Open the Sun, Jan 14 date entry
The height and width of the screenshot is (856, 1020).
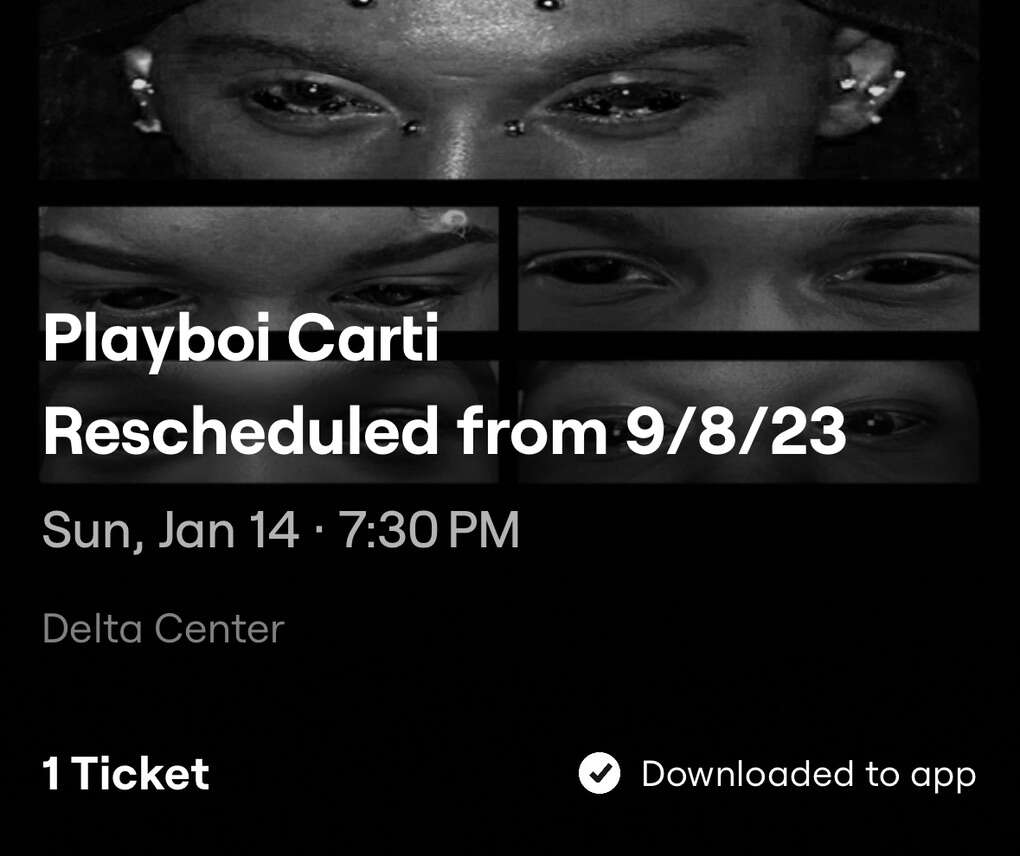pos(170,529)
